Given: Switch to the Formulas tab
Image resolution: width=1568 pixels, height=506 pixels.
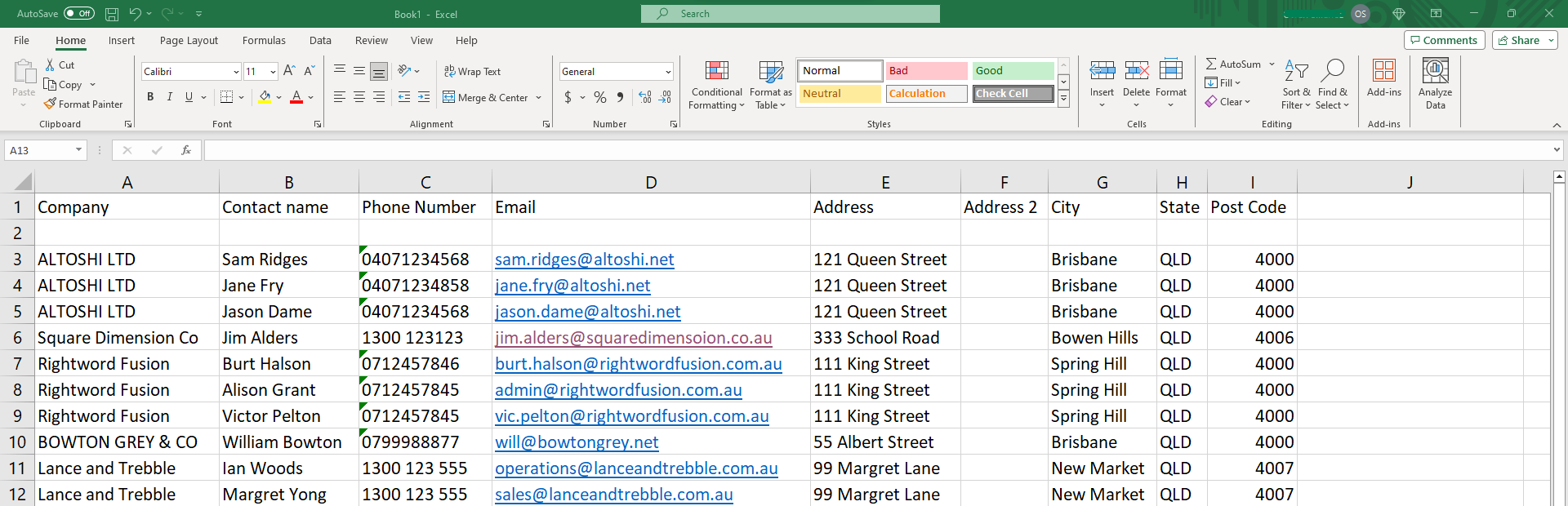Looking at the screenshot, I should pos(264,40).
